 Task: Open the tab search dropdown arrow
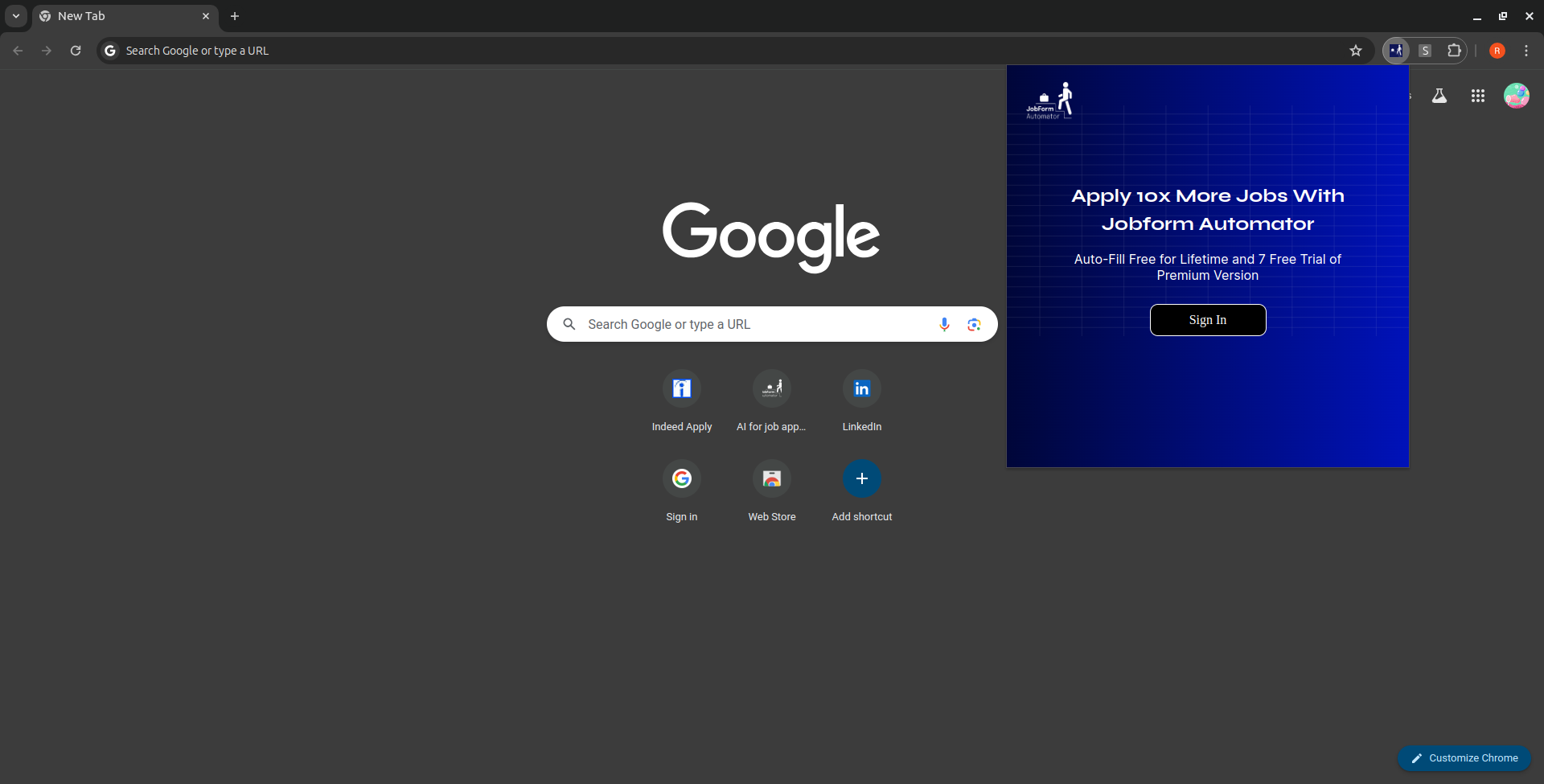[x=16, y=16]
